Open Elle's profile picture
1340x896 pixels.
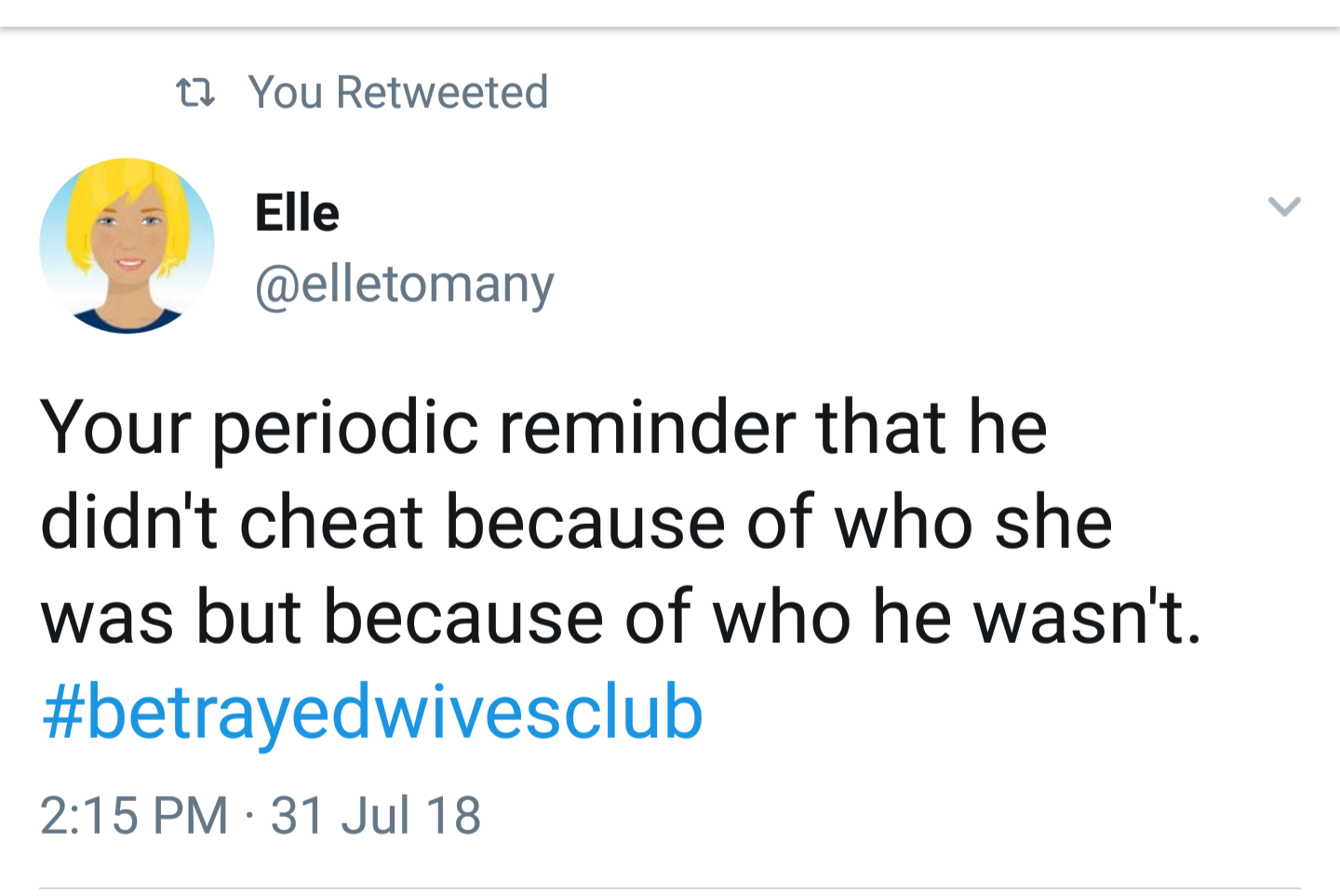127,246
